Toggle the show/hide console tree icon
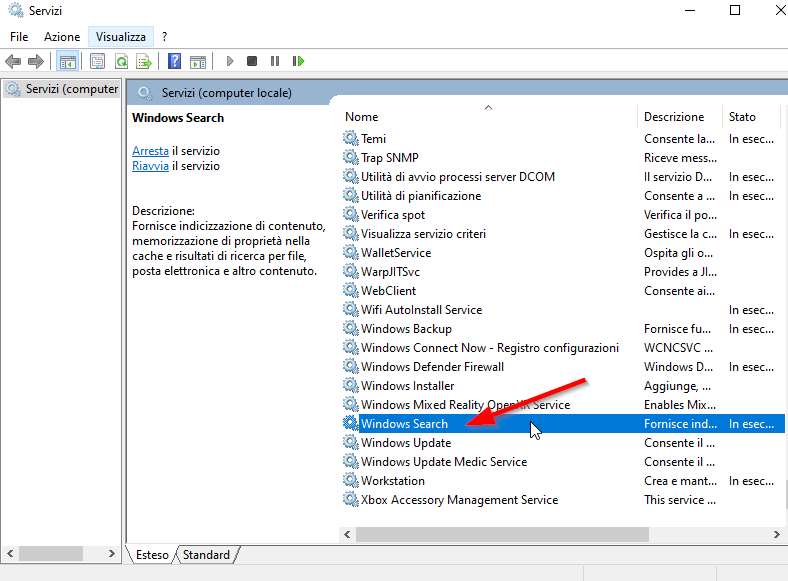 coord(68,61)
